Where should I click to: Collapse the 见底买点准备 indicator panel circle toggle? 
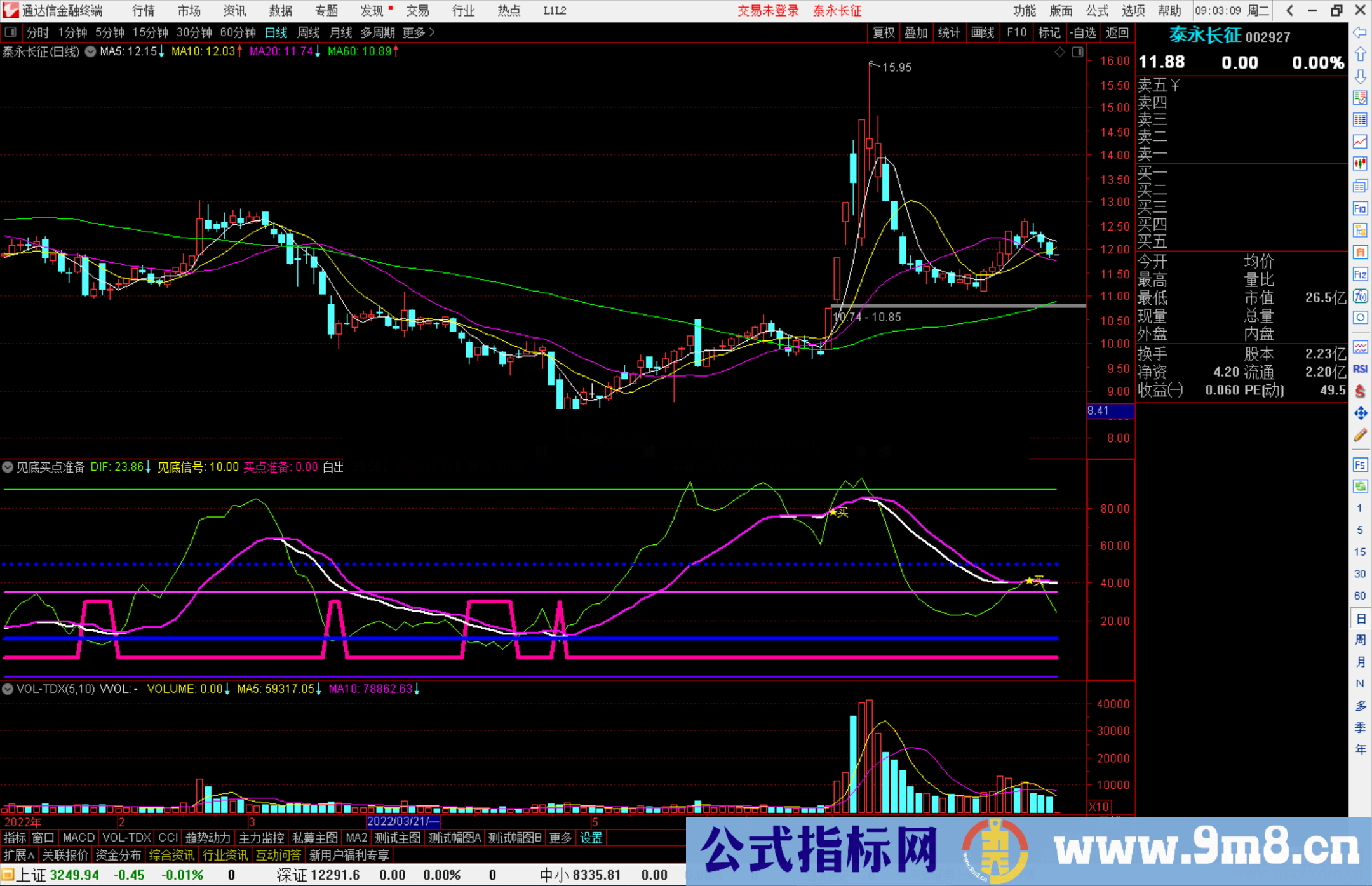pyautogui.click(x=8, y=467)
